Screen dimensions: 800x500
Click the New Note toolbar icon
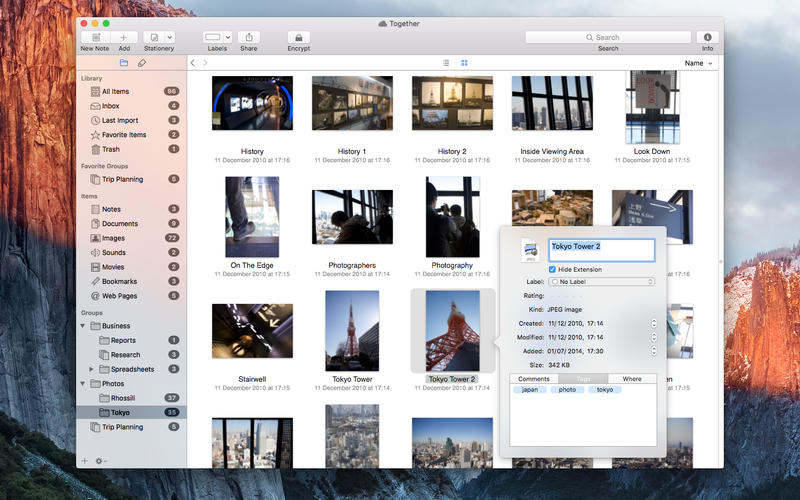95,37
